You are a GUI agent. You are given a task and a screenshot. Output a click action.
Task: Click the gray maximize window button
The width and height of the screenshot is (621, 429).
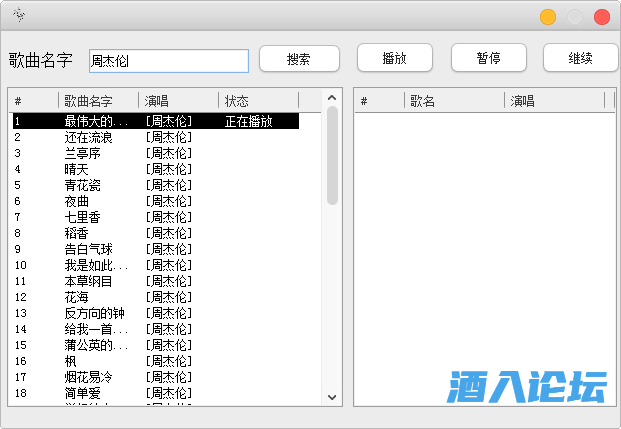tap(575, 16)
